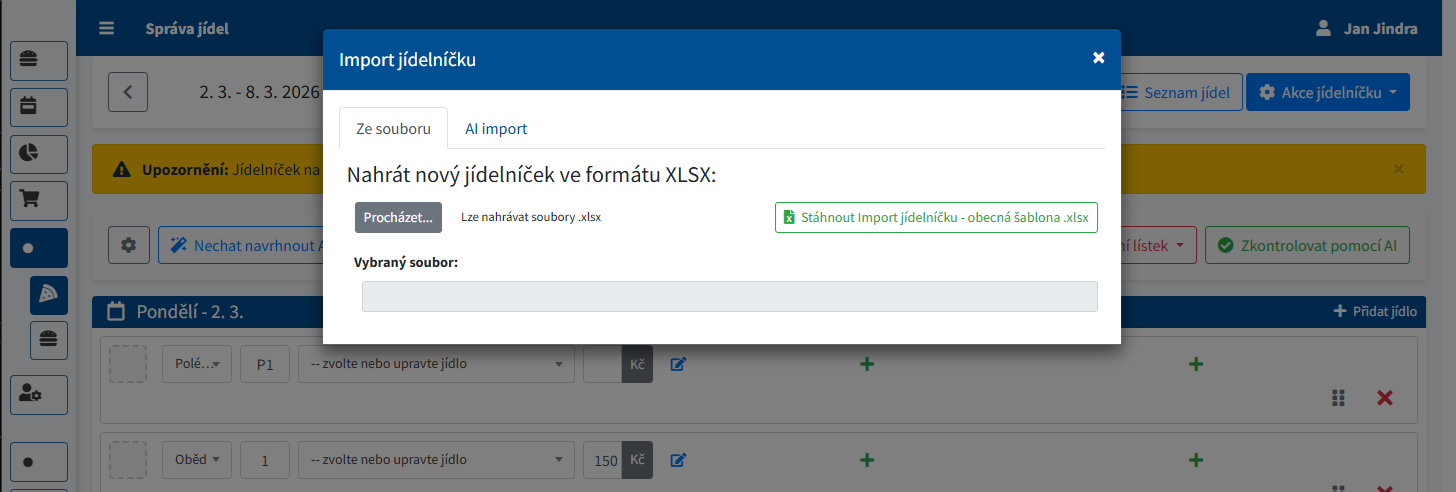Click the edit icon in the P1 row
1456x492 pixels.
(678, 365)
